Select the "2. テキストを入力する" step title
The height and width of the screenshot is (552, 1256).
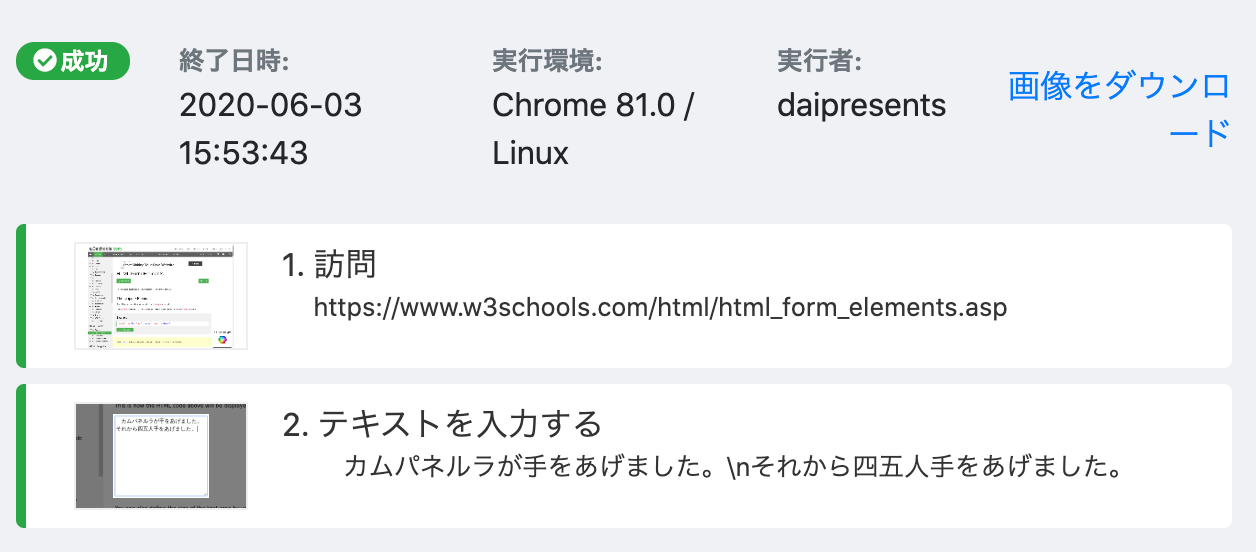click(443, 424)
